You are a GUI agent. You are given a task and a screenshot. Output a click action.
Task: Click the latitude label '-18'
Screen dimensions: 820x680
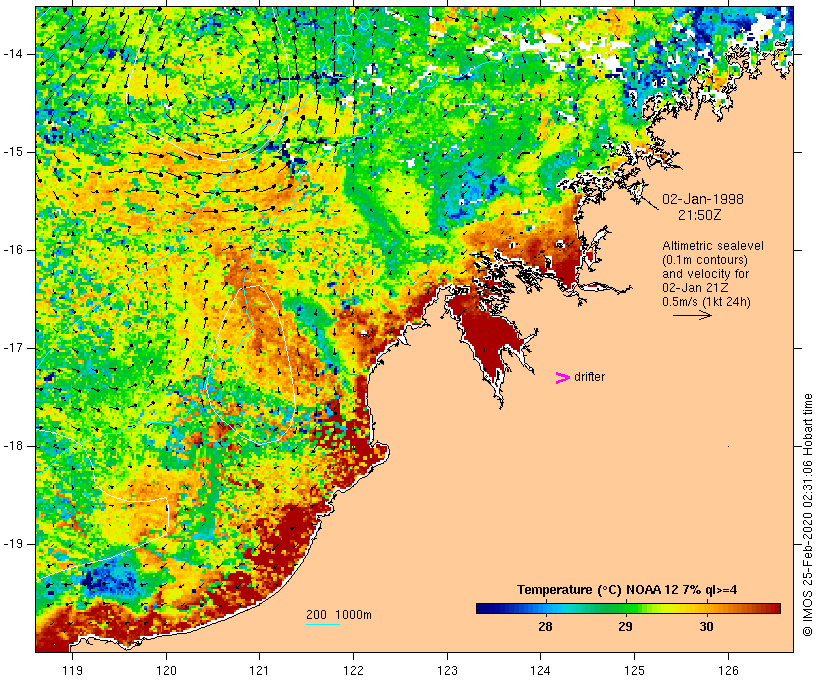(x=13, y=446)
